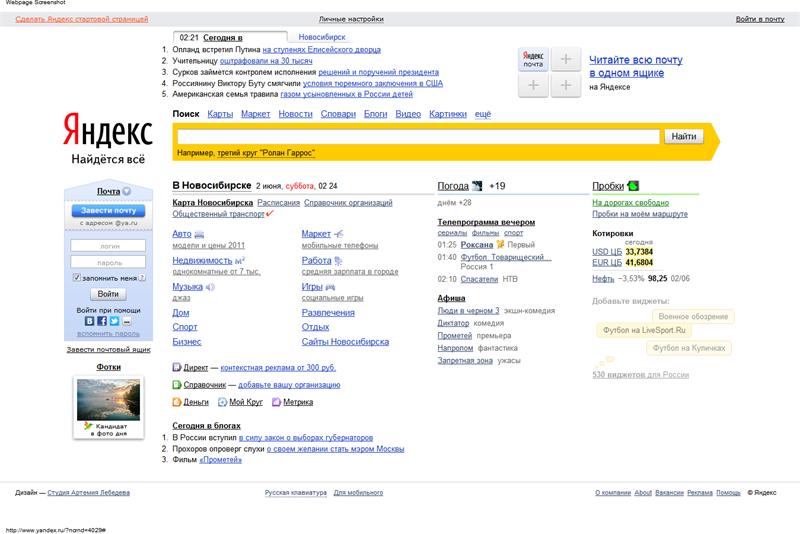Click Сделать Яндекс стартовой страницей link
The width and height of the screenshot is (800, 534).
(82, 19)
